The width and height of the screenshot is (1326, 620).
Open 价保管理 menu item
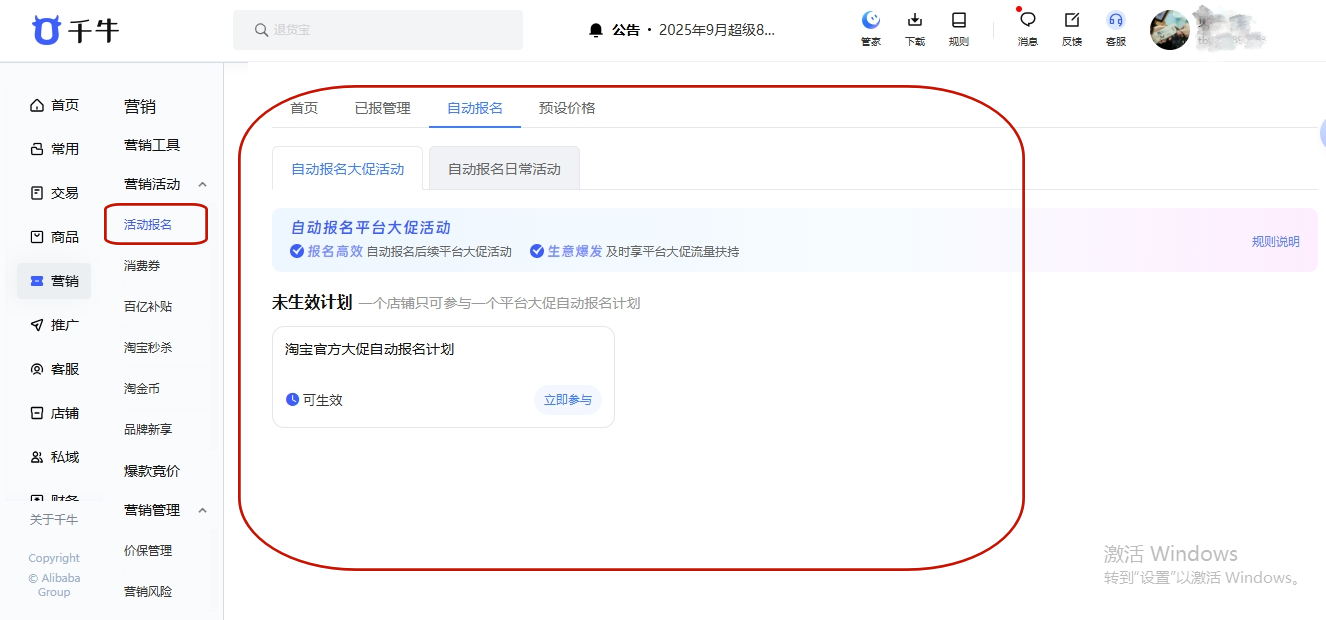tap(148, 550)
